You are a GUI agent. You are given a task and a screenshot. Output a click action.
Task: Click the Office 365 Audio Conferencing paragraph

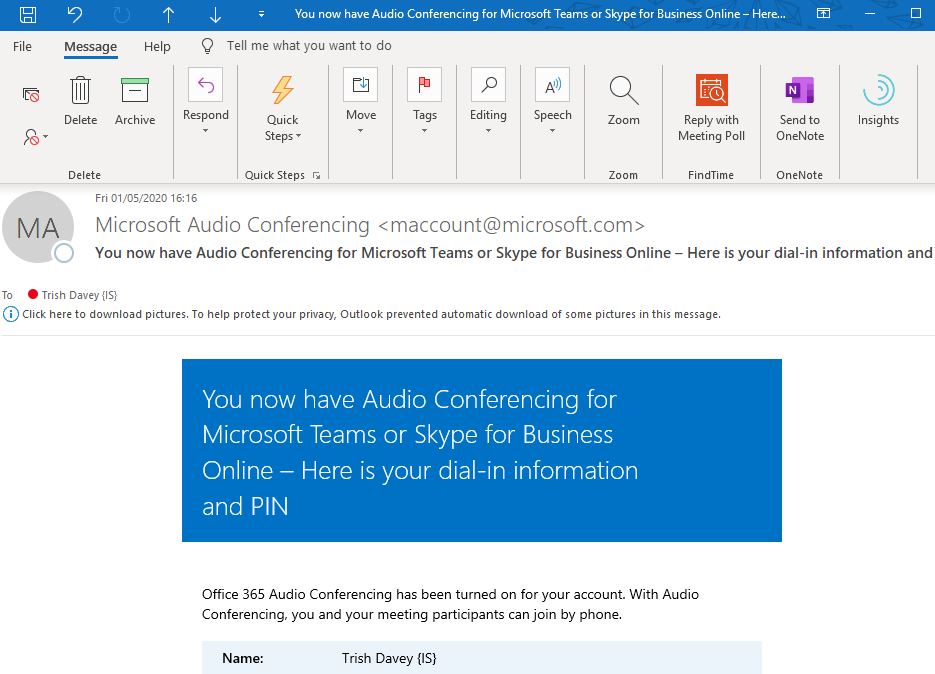(x=450, y=604)
